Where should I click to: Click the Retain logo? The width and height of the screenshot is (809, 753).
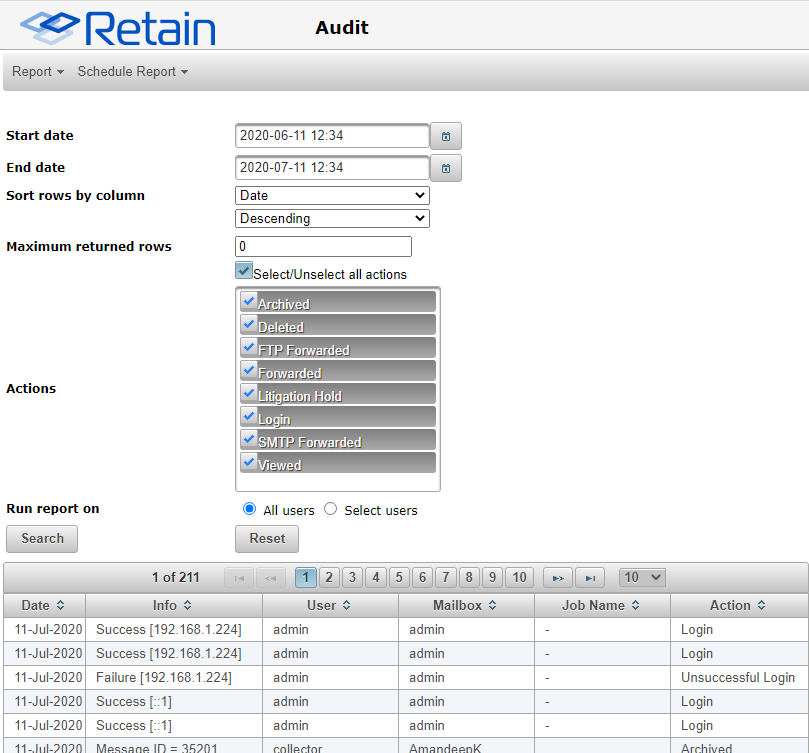coord(118,27)
